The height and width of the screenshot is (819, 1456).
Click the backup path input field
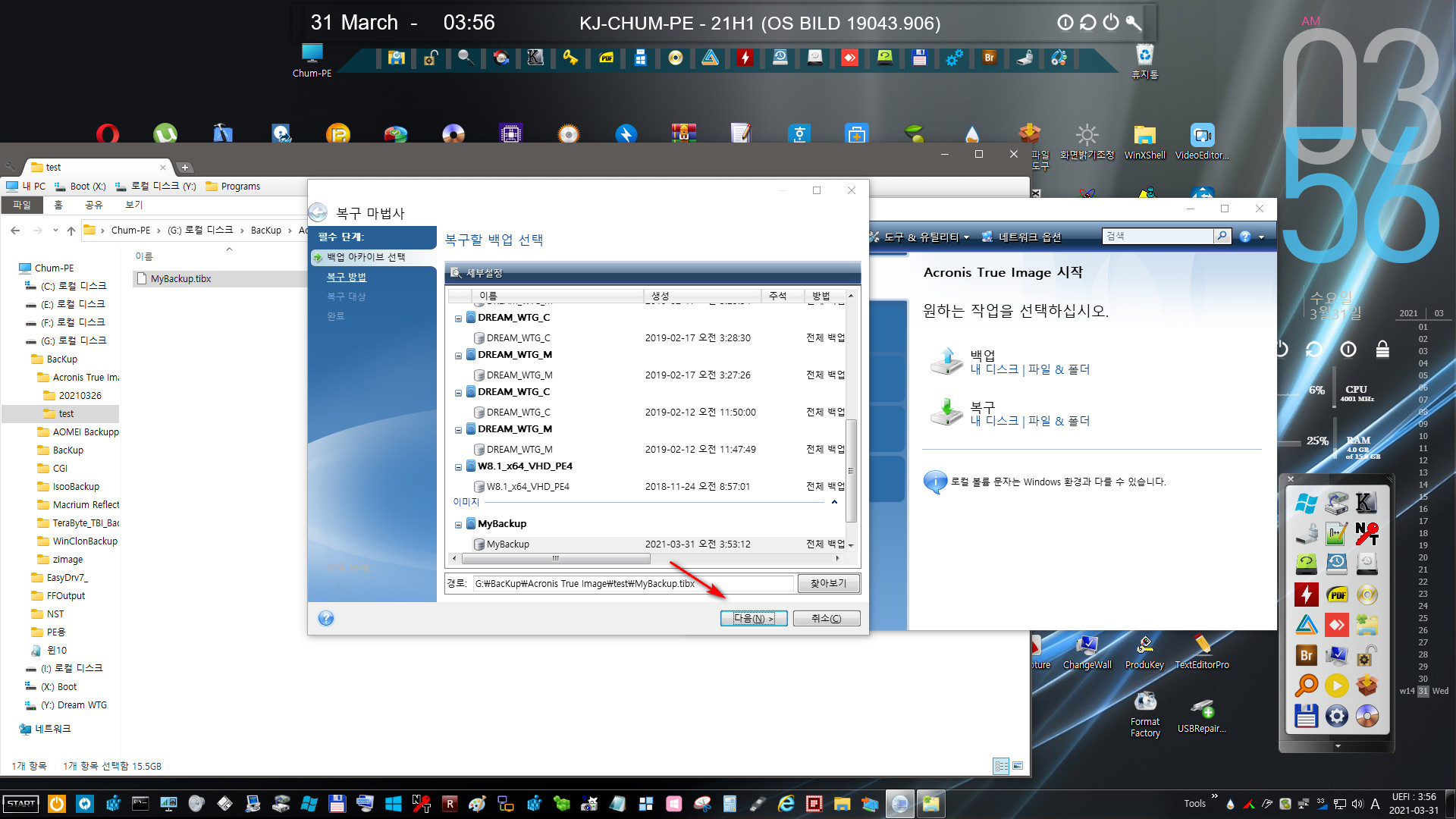[633, 583]
